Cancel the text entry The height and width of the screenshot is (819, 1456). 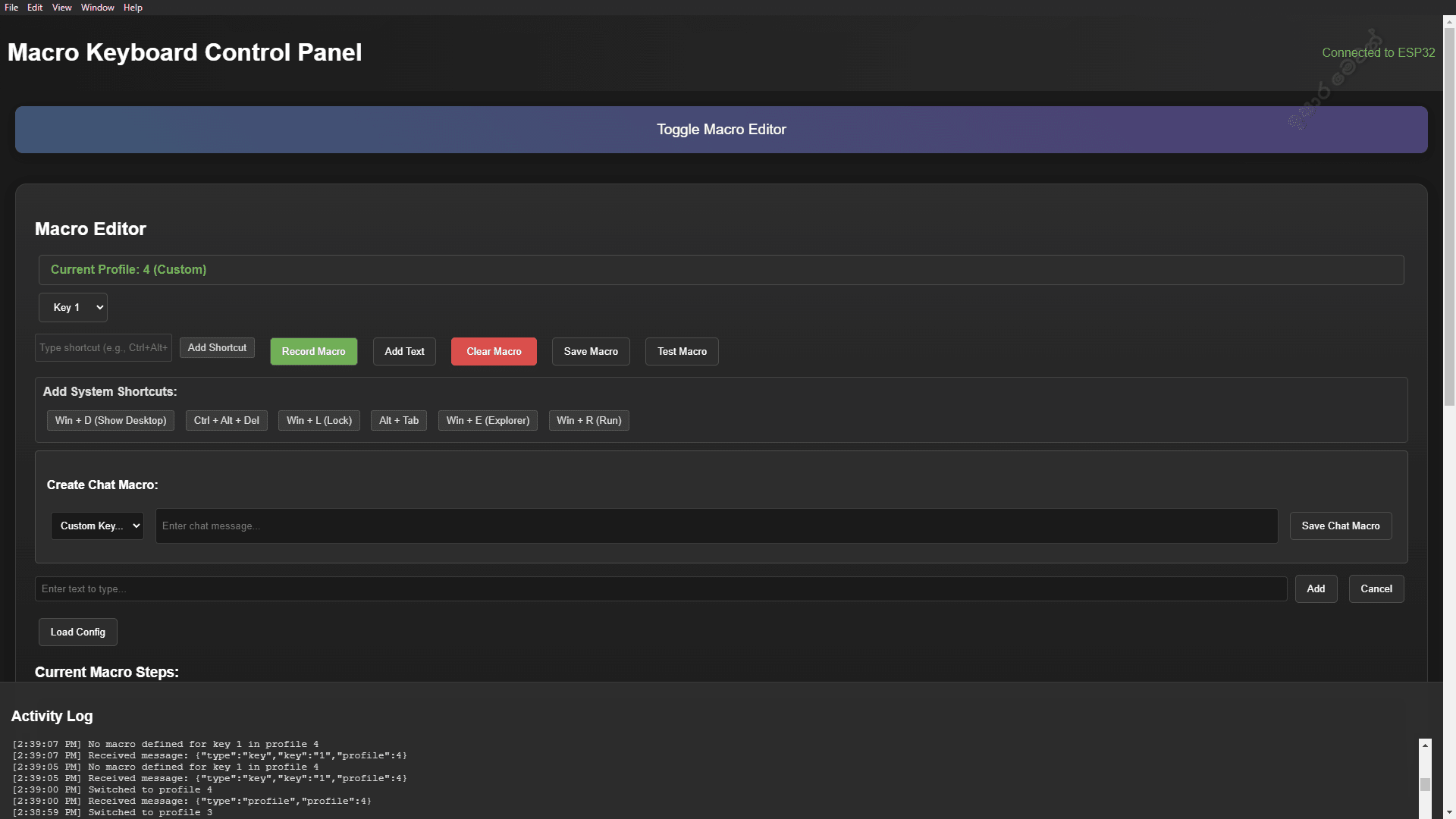click(1376, 588)
